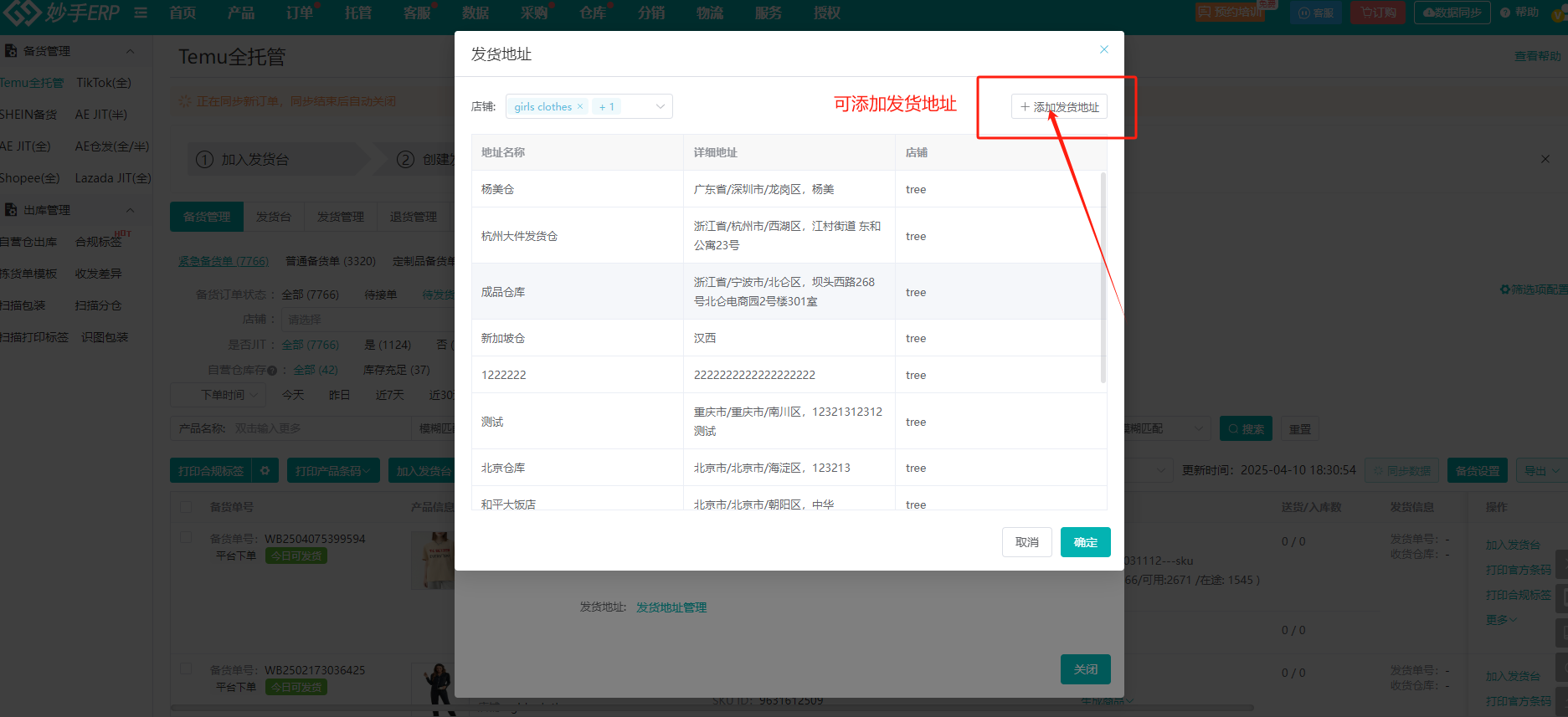This screenshot has width=1568, height=717.
Task: Toggle the hamburger menu beside the ERP logo
Action: [x=141, y=13]
